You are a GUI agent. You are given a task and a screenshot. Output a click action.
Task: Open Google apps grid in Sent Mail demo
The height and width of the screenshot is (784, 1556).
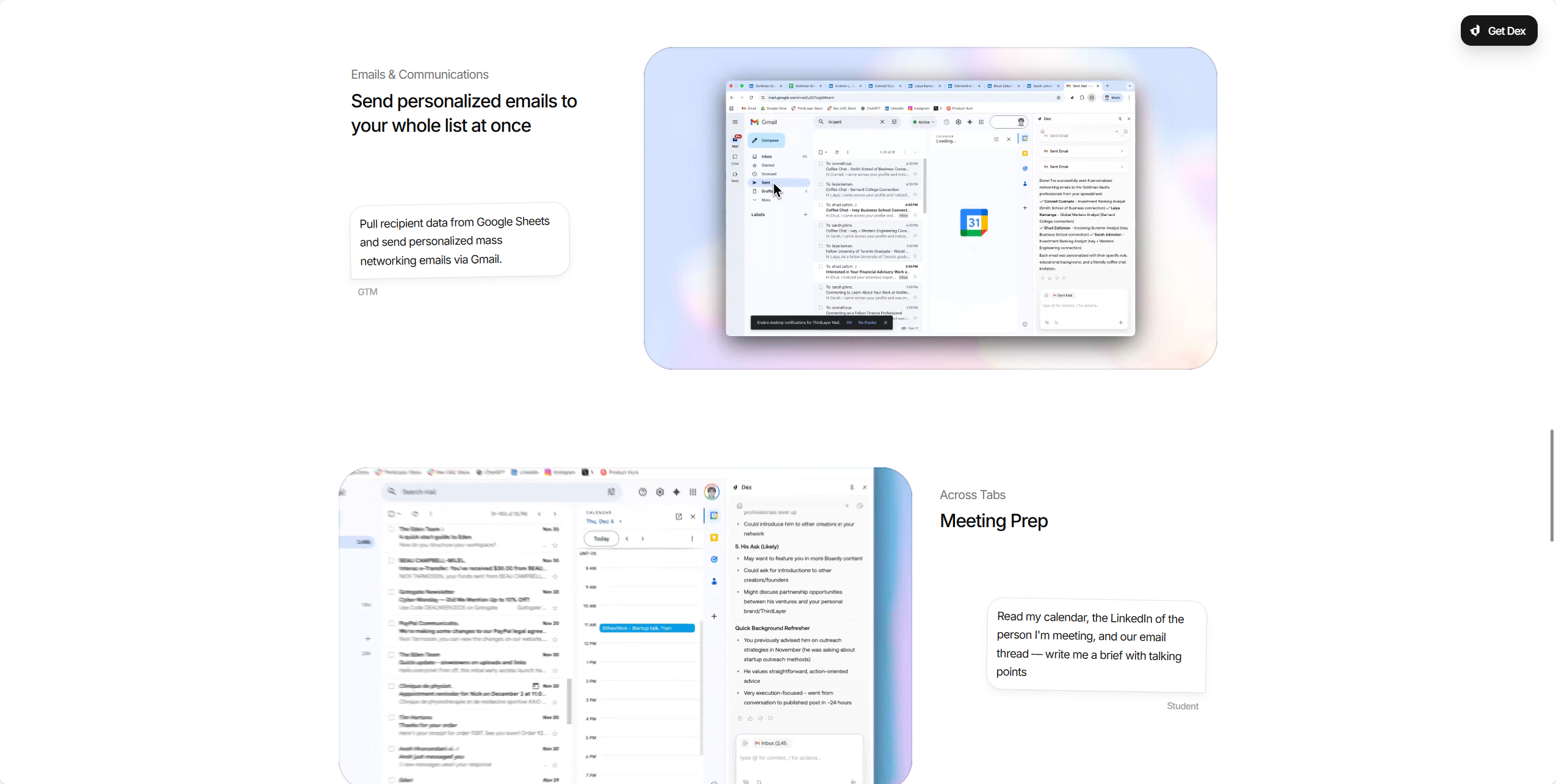(981, 122)
